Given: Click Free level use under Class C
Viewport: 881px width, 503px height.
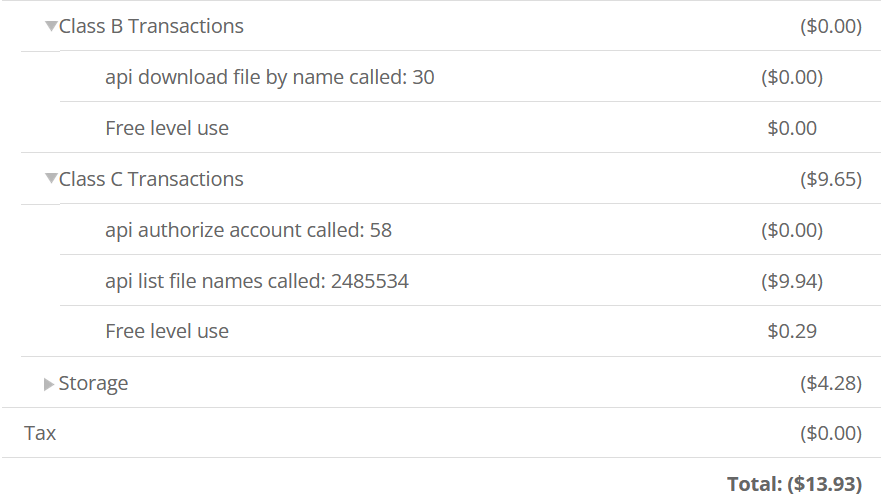Looking at the screenshot, I should 167,332.
